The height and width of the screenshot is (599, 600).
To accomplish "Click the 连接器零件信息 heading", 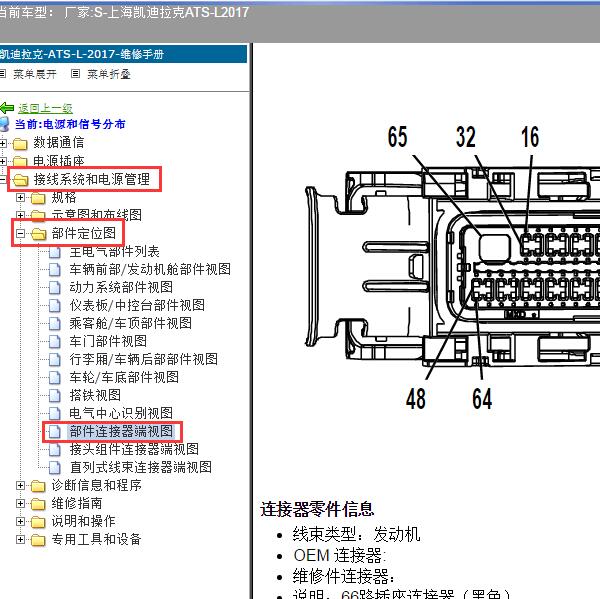I will (317, 509).
